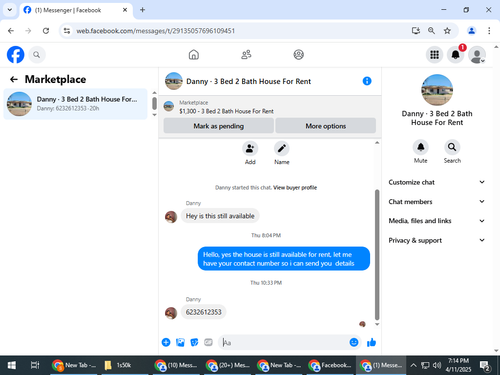Open Chrome three-dot menu
This screenshot has width=500, height=375.
coord(489,31)
